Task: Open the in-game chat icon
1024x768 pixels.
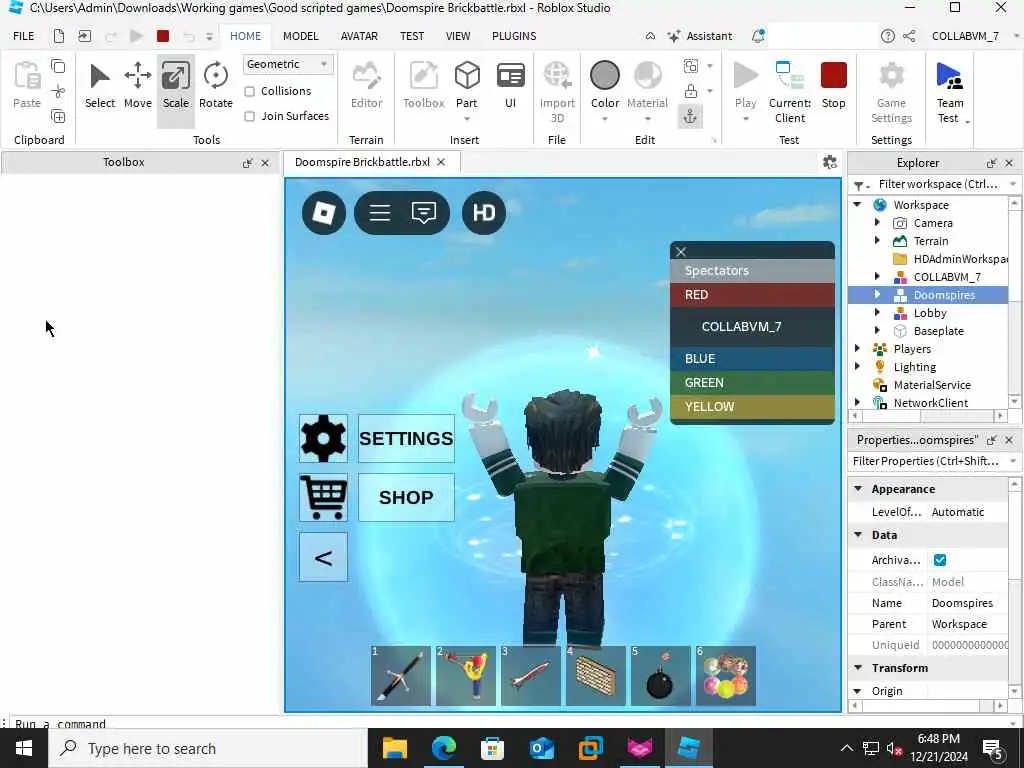Action: (x=424, y=212)
